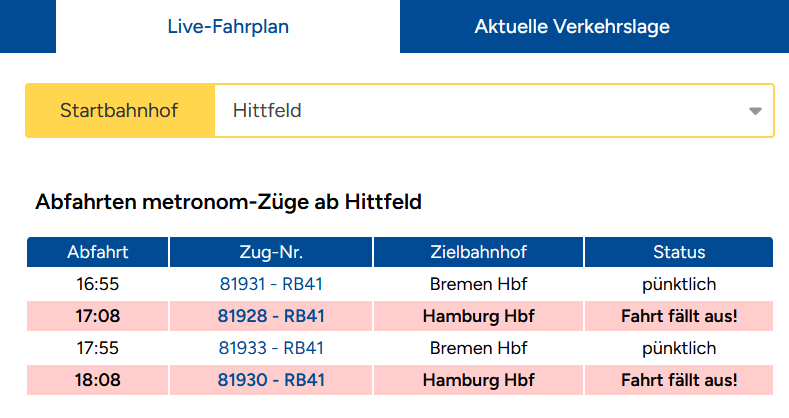This screenshot has width=789, height=418.
Task: Switch to Aktuelle Verkehrslage tab
Action: point(572,26)
